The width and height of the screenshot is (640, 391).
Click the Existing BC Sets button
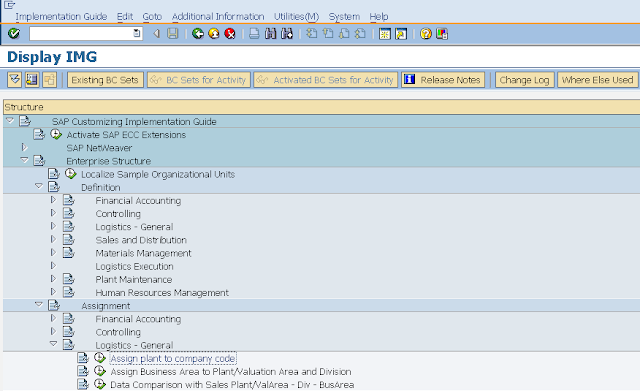pos(105,80)
